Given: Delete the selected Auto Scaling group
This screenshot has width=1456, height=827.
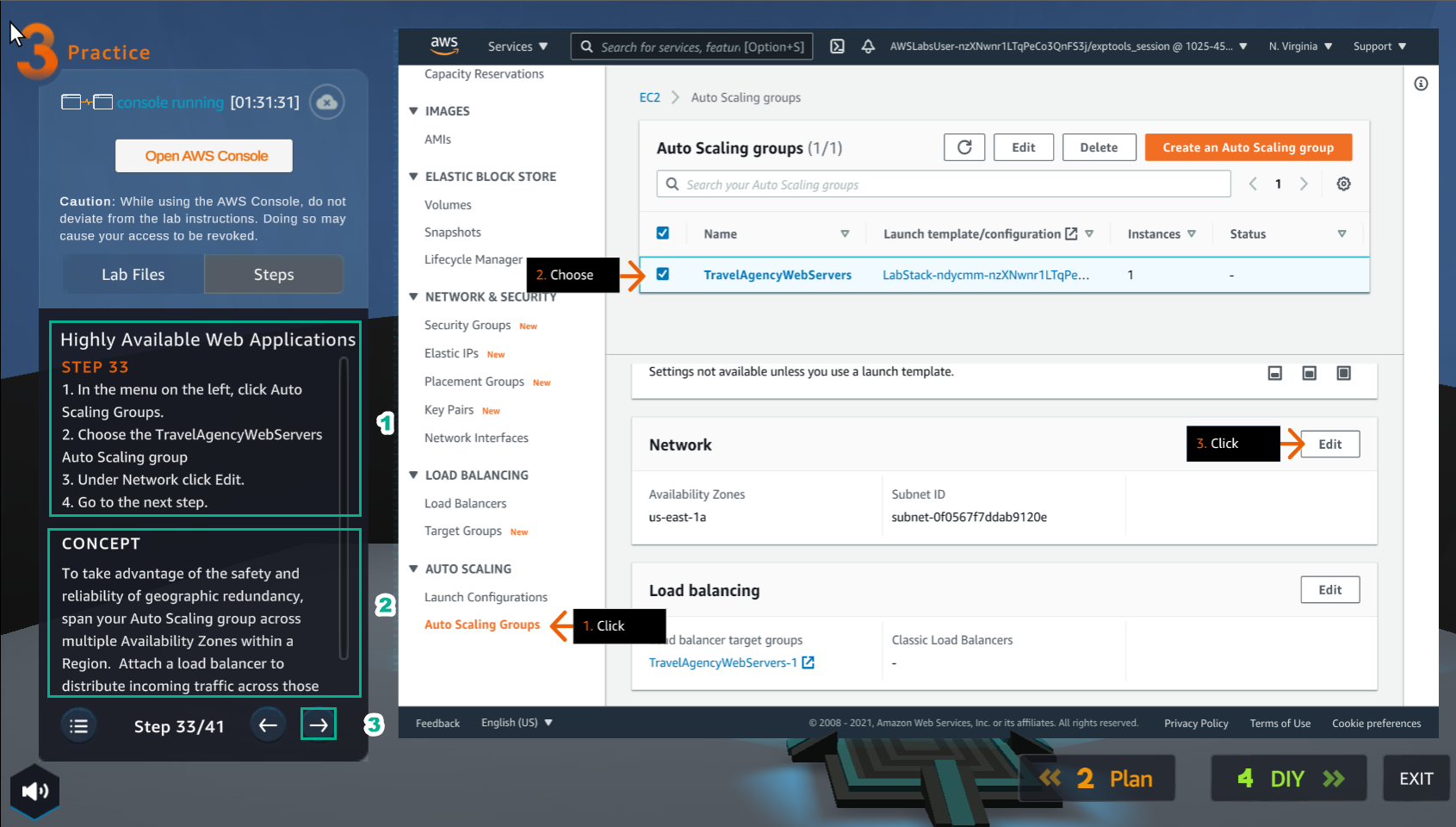Looking at the screenshot, I should coord(1100,147).
